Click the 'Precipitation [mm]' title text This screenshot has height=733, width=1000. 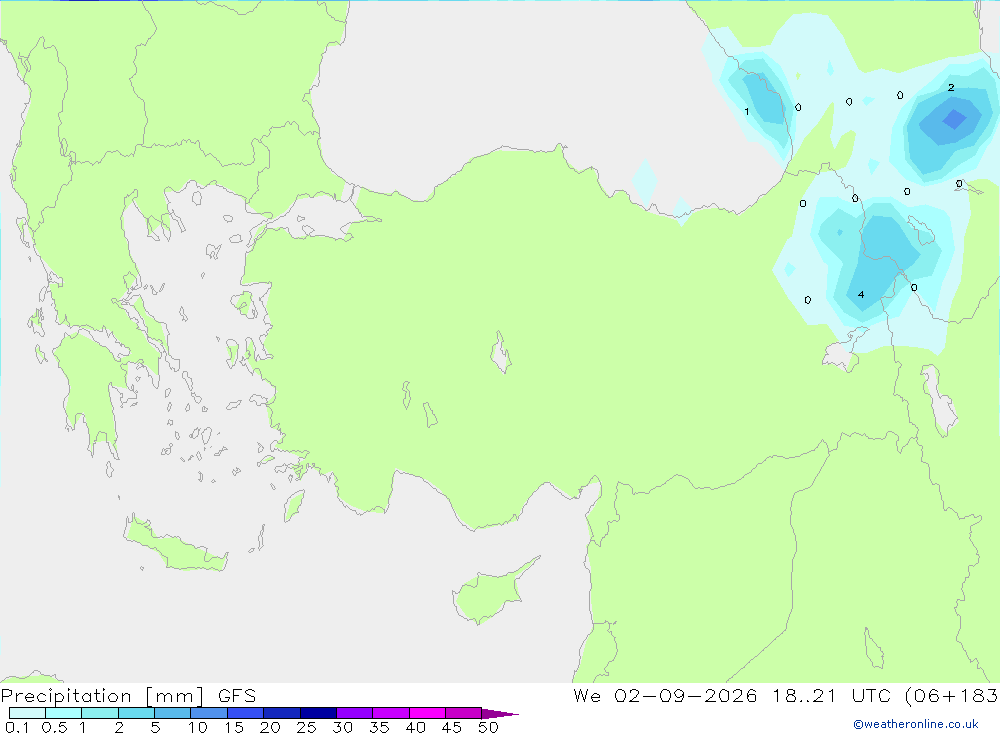(x=103, y=696)
